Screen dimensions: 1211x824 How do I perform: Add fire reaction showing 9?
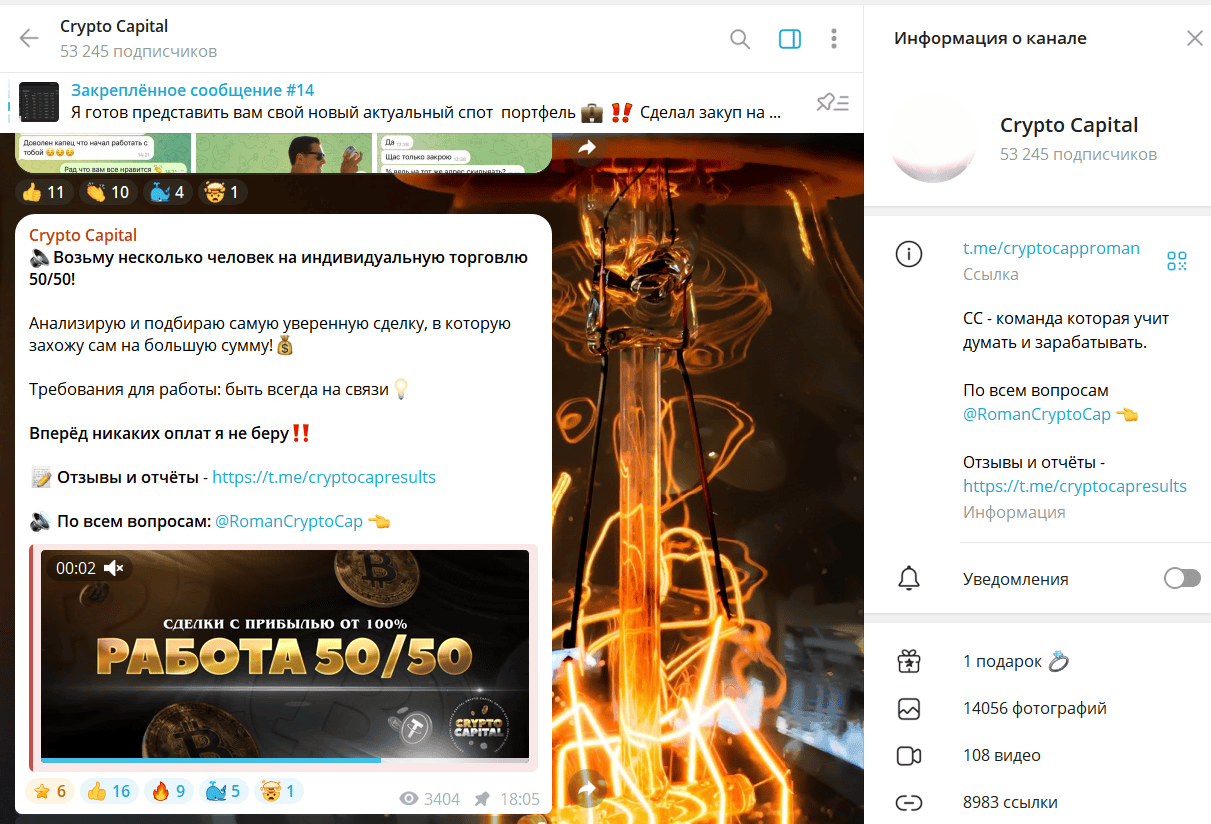tap(169, 792)
